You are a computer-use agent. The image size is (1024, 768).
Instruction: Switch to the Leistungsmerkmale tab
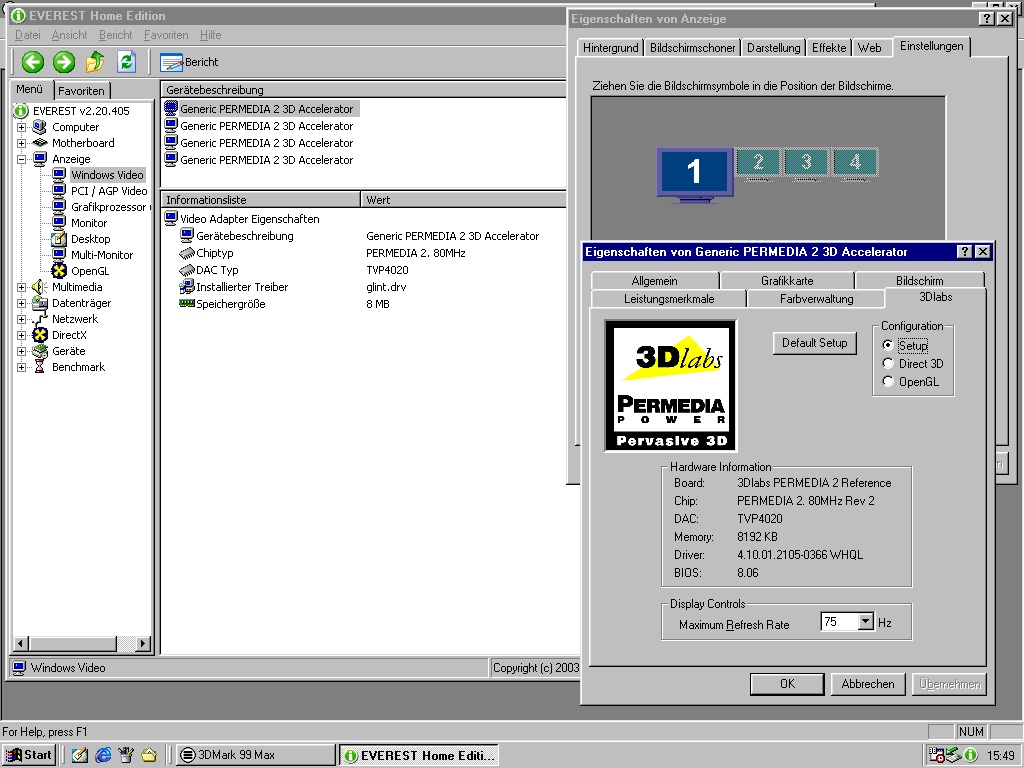point(669,299)
